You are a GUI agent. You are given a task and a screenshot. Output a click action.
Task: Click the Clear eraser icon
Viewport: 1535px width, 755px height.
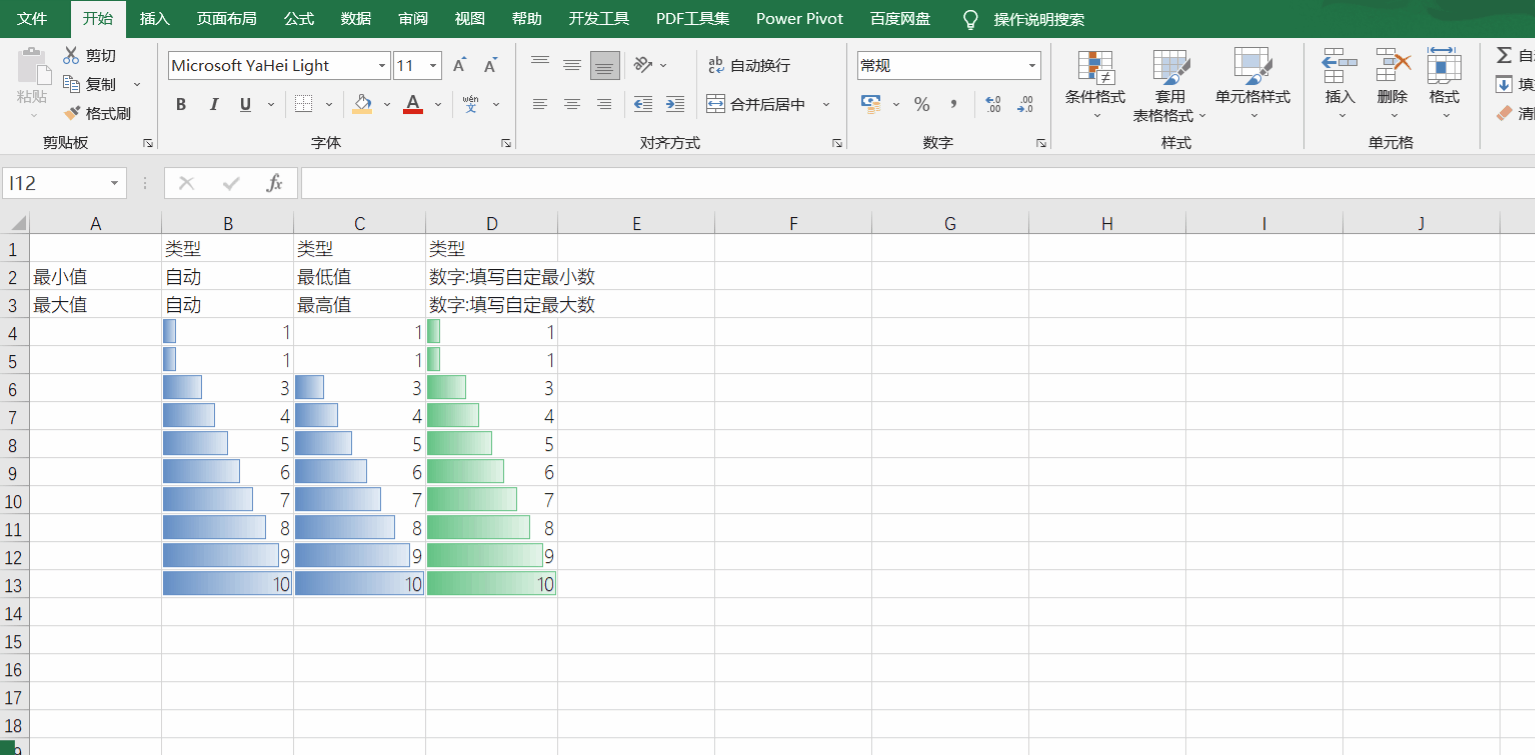[1503, 114]
